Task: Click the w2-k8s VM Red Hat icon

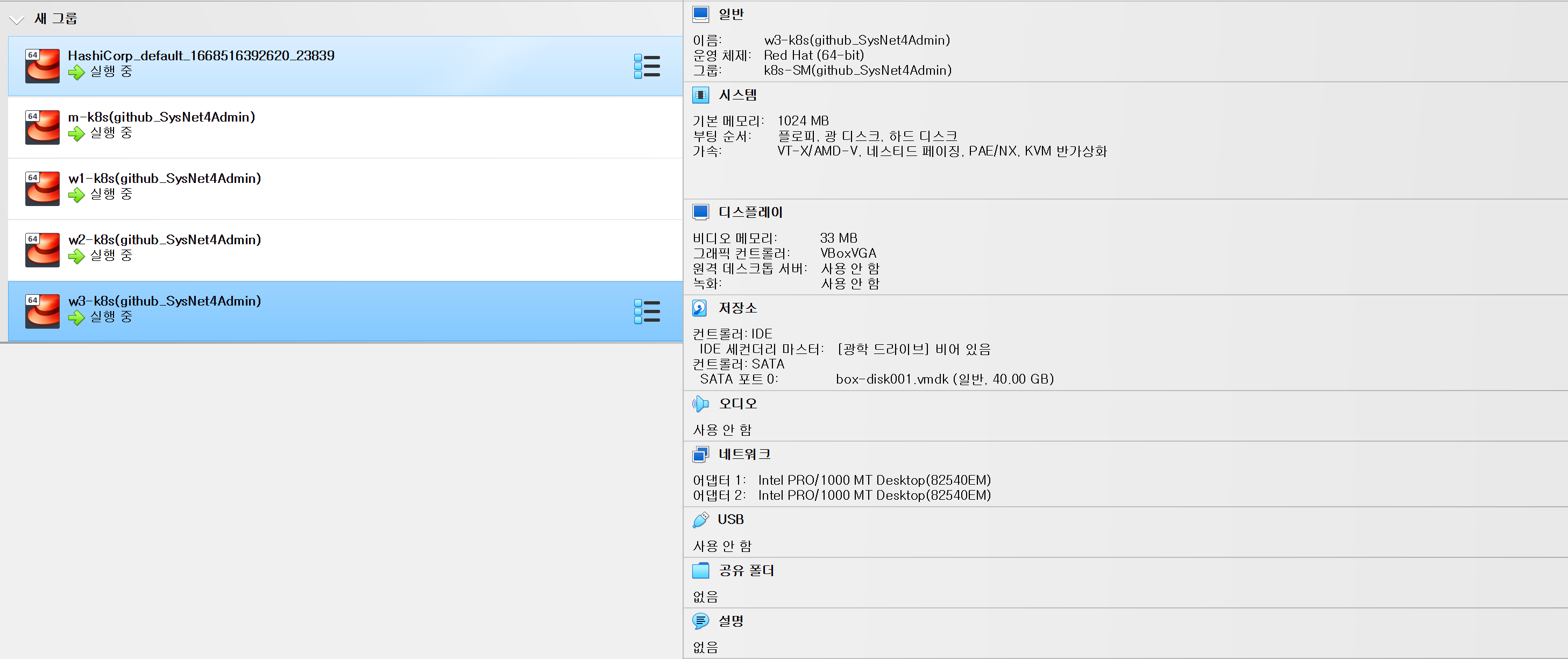Action: point(42,250)
